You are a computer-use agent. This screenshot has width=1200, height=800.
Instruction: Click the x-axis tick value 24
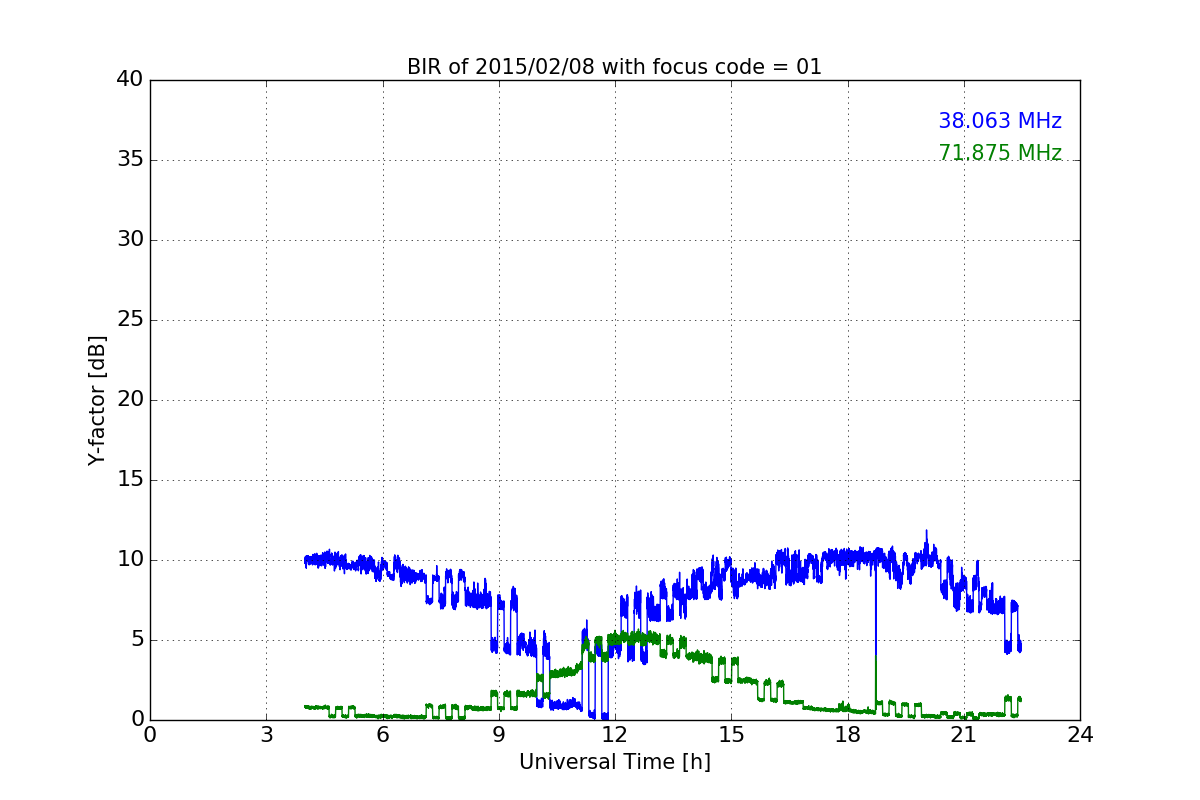(x=1080, y=734)
